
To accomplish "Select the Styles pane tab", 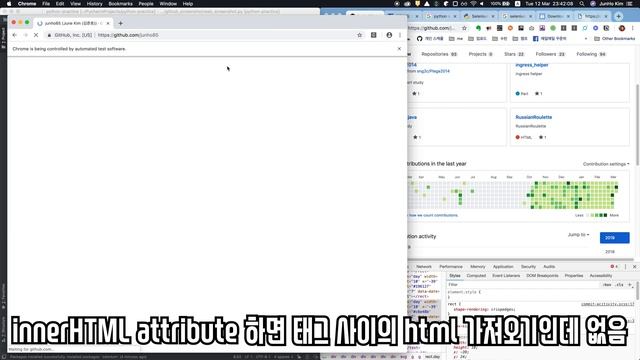I will (x=455, y=276).
